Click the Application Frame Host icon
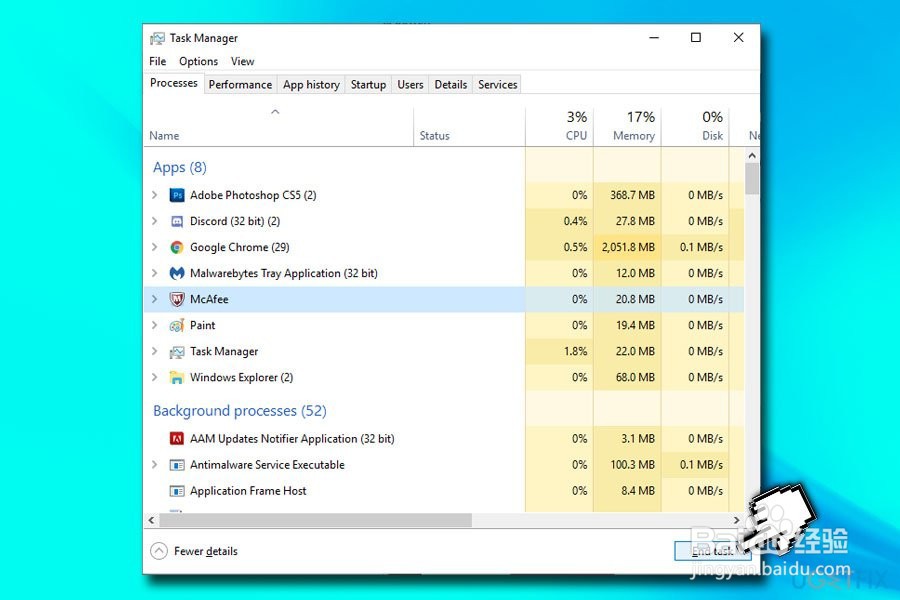Screen dimensions: 900x600 coord(177,491)
